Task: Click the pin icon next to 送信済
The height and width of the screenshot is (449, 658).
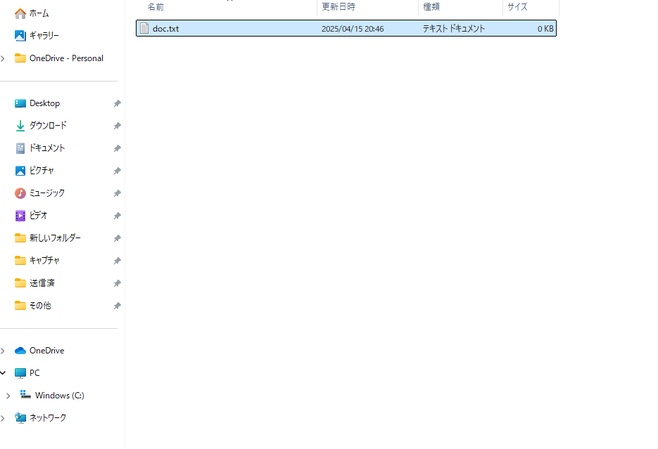Action: coord(117,283)
